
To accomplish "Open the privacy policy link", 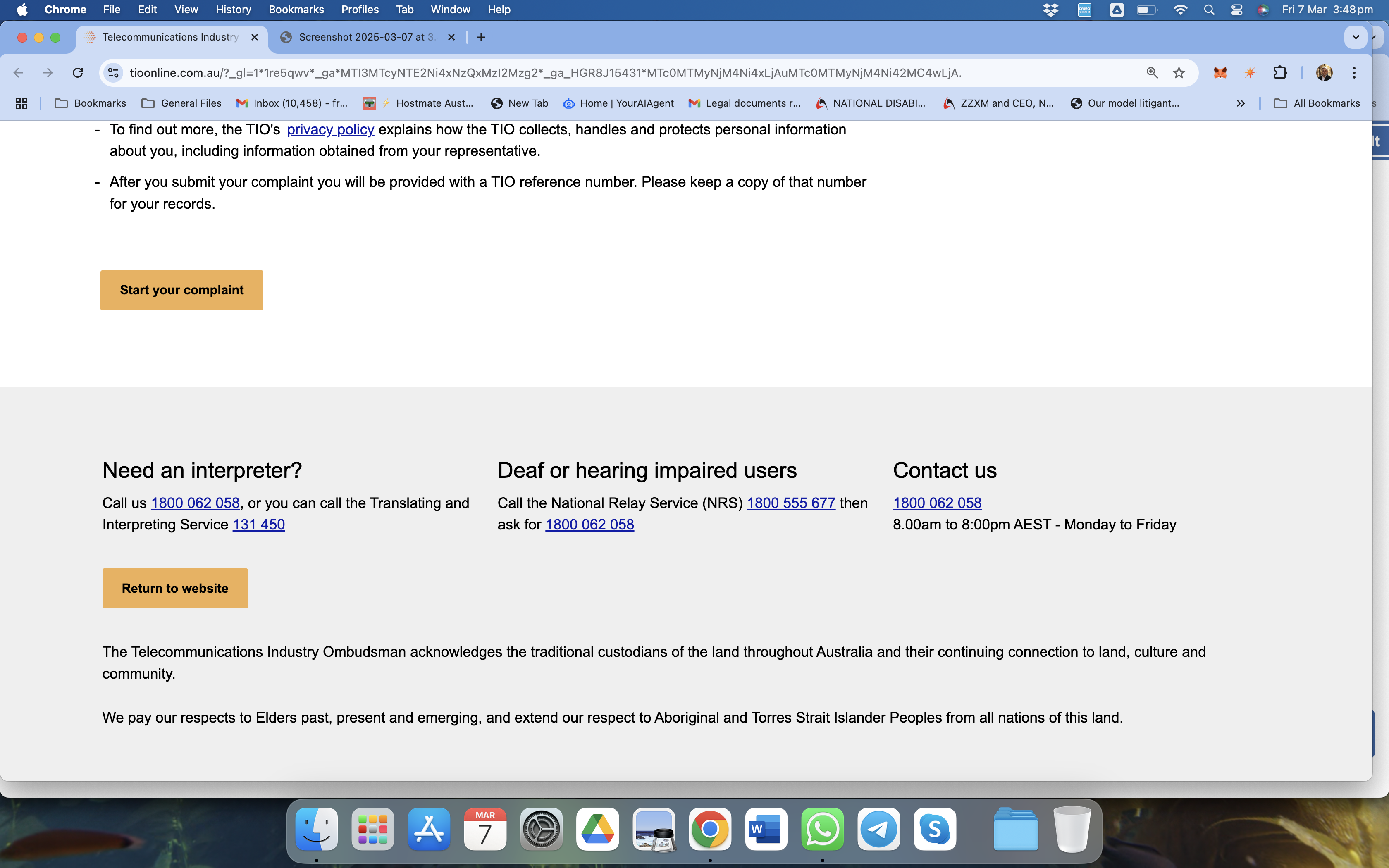I will 330,130.
